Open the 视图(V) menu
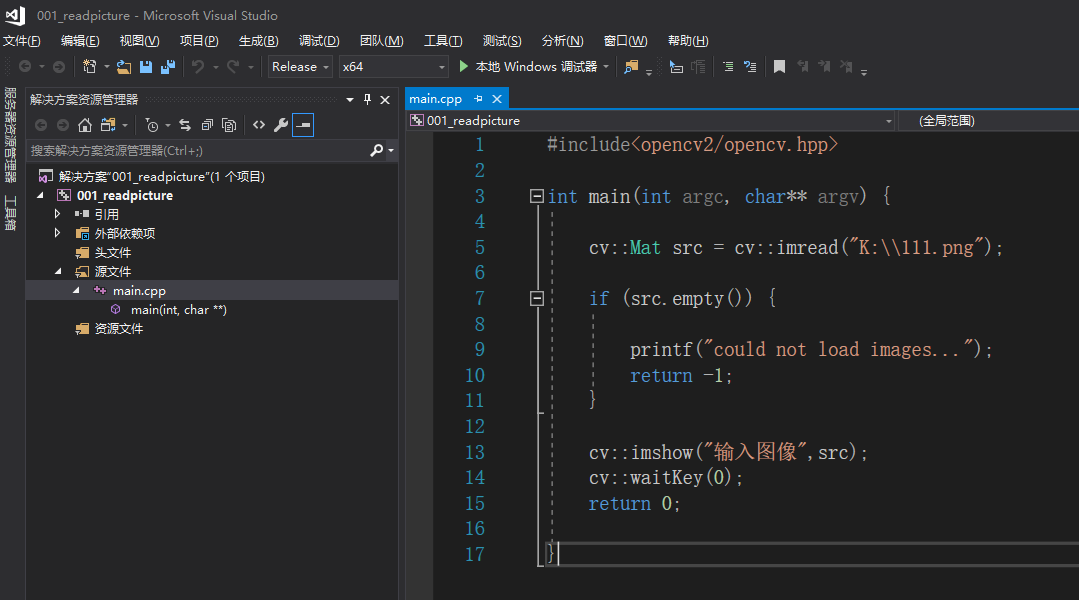The height and width of the screenshot is (600, 1079). click(x=139, y=41)
